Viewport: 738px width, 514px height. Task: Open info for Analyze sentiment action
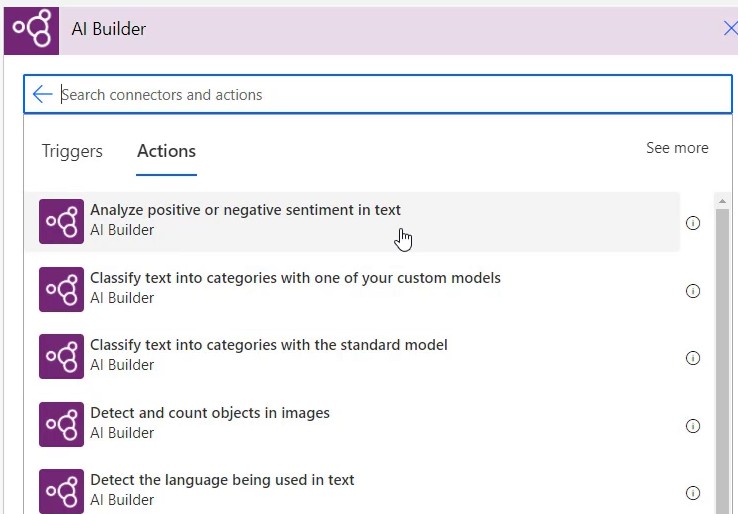pyautogui.click(x=693, y=223)
